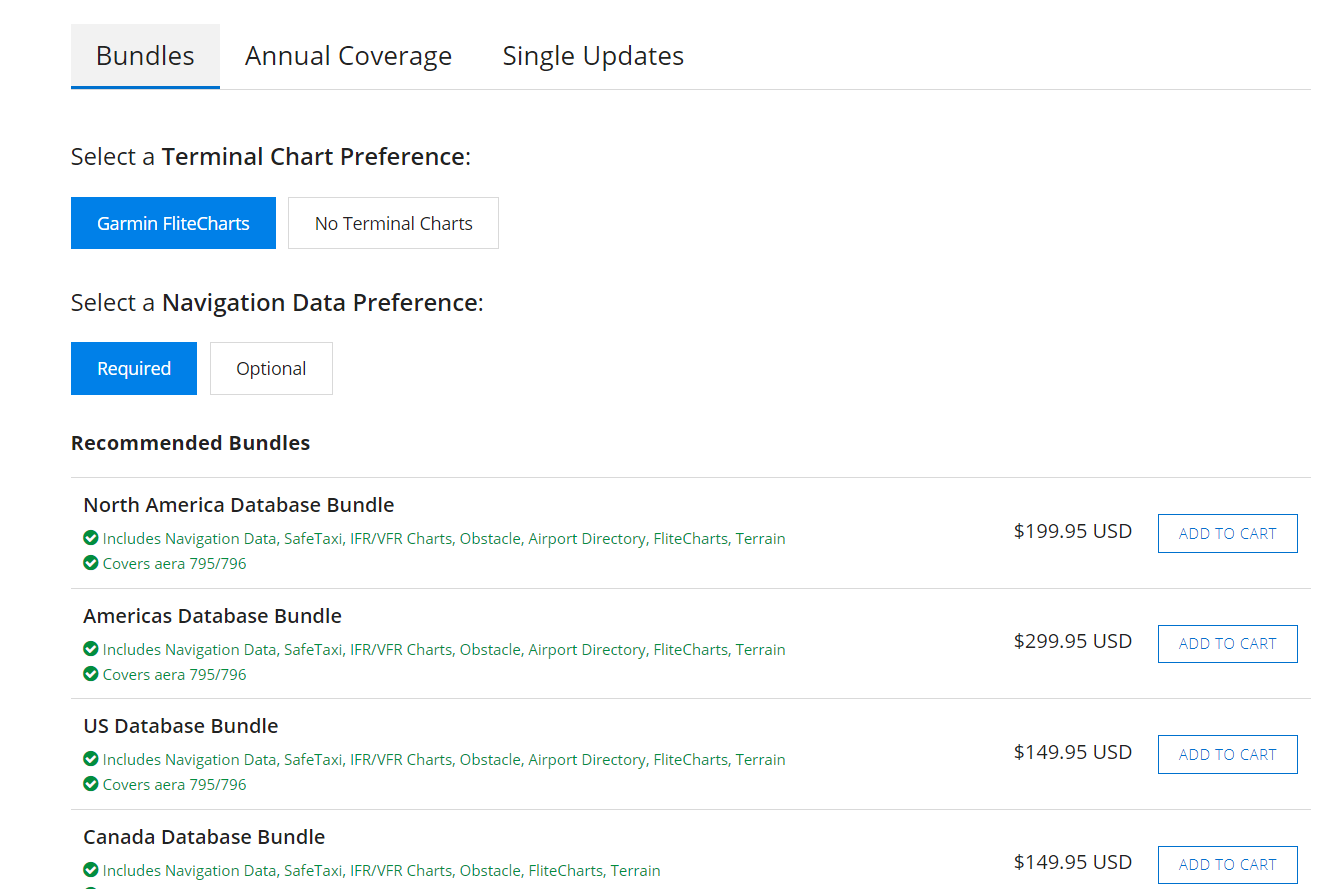Click the Canada bundle $149.95 USD price
This screenshot has width=1342, height=889.
[x=1073, y=862]
